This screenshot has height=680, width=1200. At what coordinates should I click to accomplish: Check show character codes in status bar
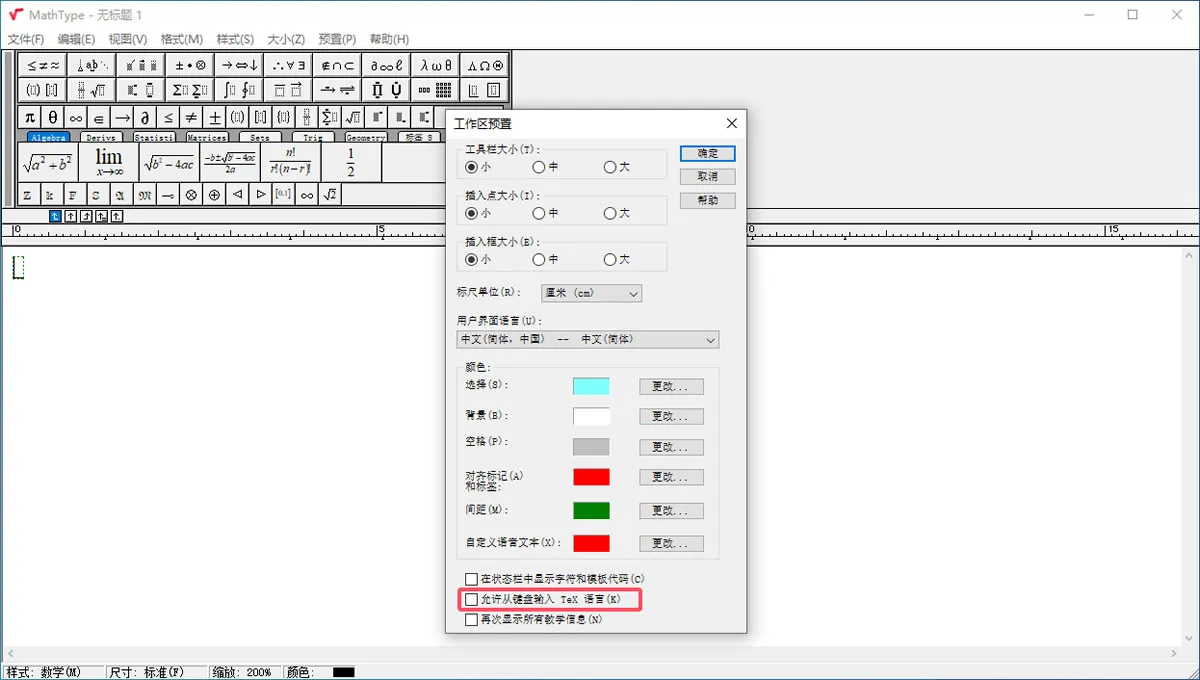click(472, 579)
